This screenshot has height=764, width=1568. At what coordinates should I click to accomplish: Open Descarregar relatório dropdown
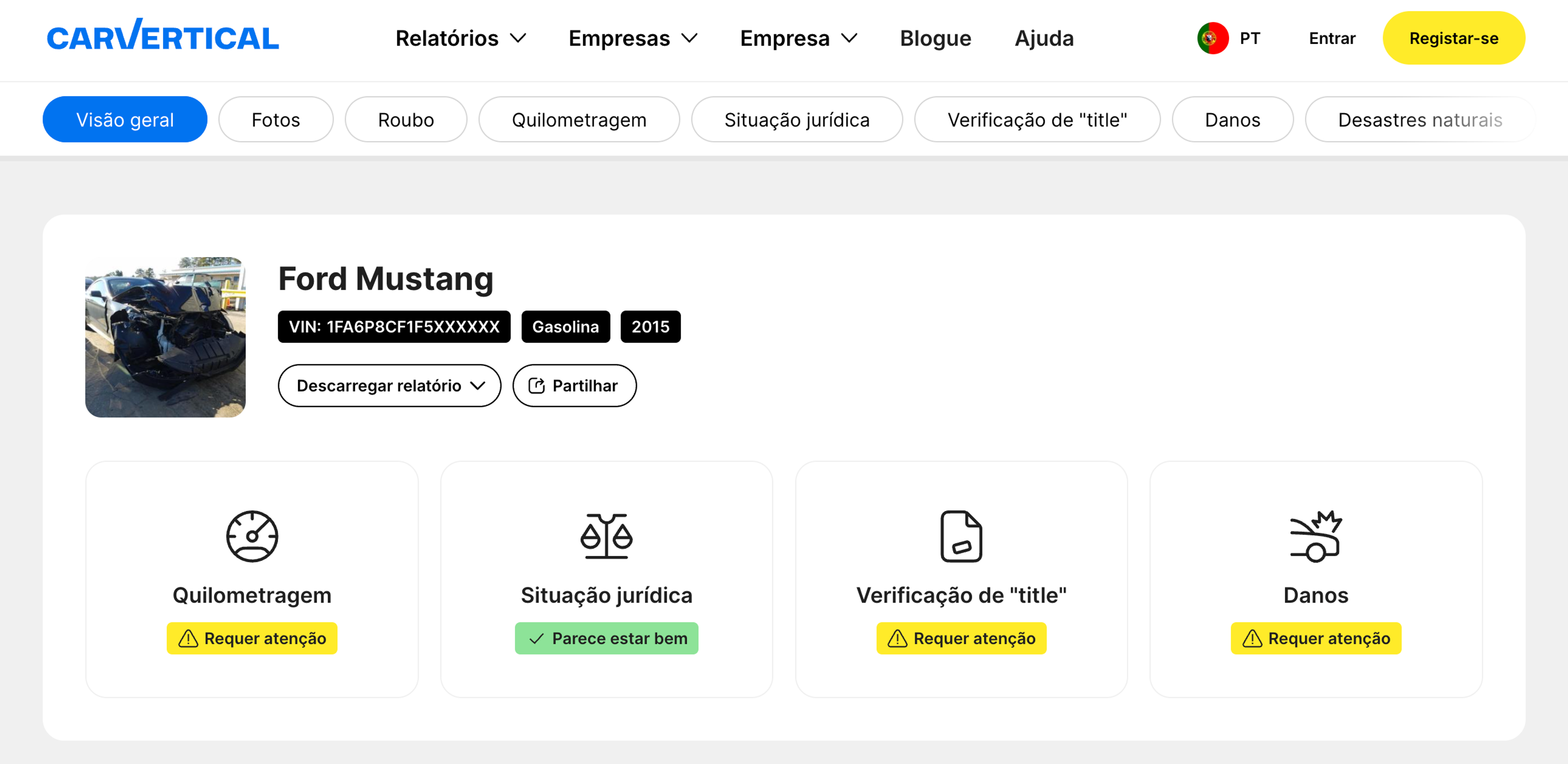point(390,386)
